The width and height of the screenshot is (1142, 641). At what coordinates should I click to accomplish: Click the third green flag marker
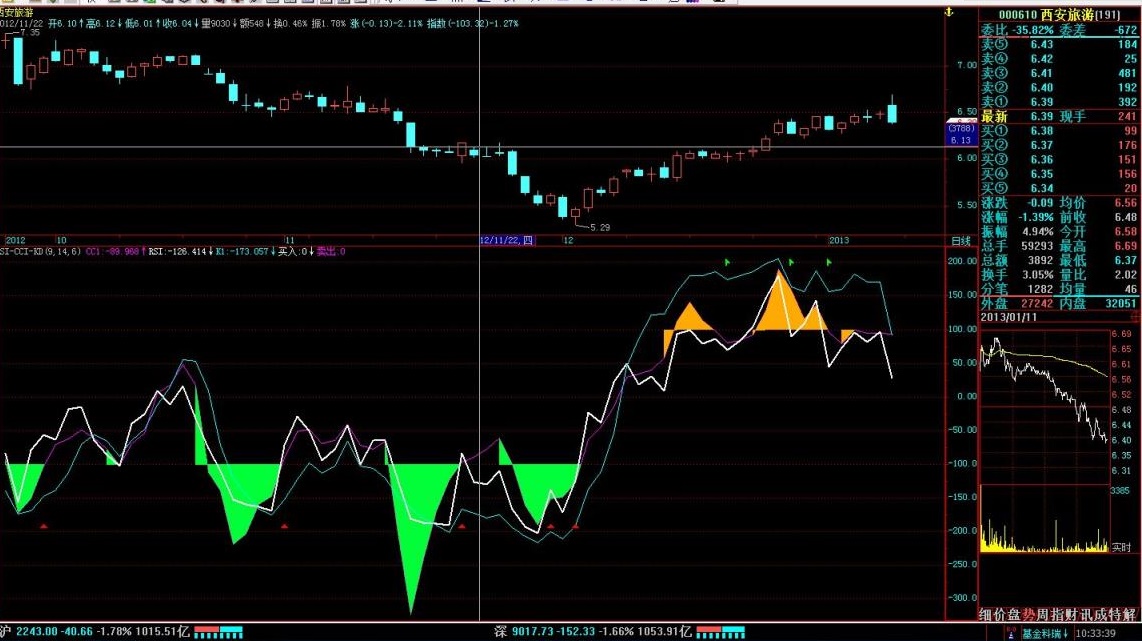(x=829, y=261)
